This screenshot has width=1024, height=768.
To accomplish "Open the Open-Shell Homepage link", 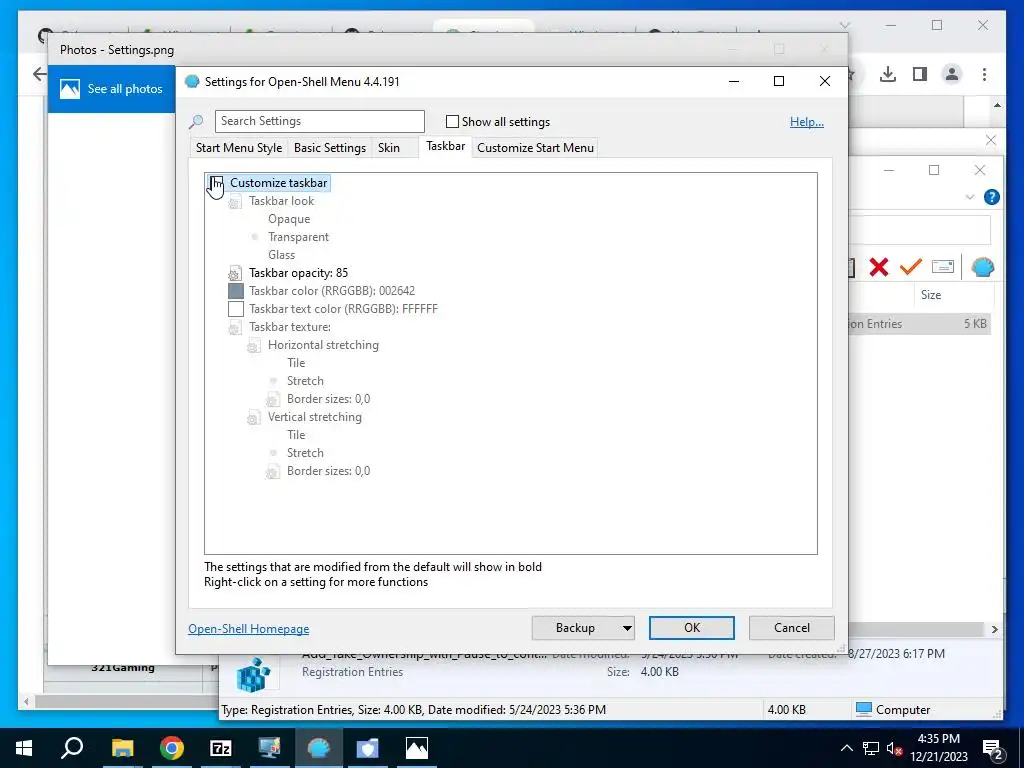I will (249, 629).
